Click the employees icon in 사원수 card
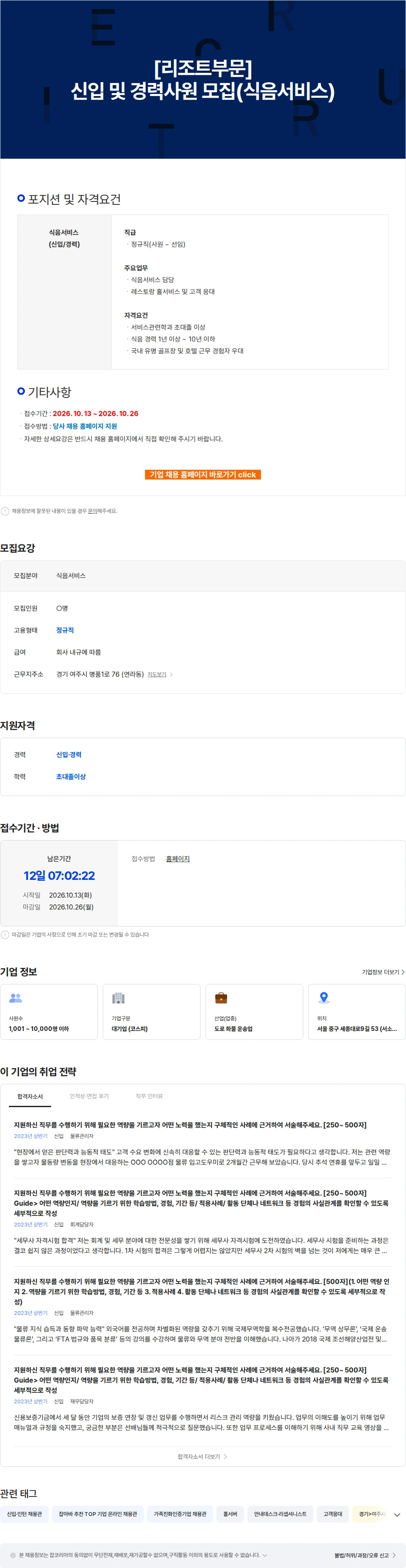Image resolution: width=406 pixels, height=1568 pixels. click(x=16, y=998)
